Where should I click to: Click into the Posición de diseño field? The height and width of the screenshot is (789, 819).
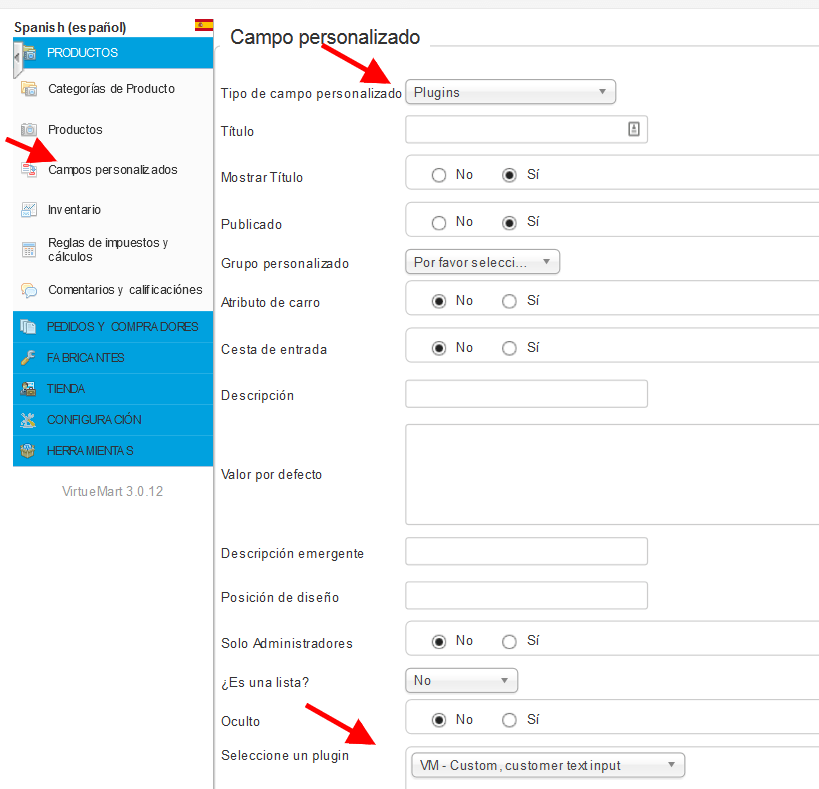(x=526, y=595)
